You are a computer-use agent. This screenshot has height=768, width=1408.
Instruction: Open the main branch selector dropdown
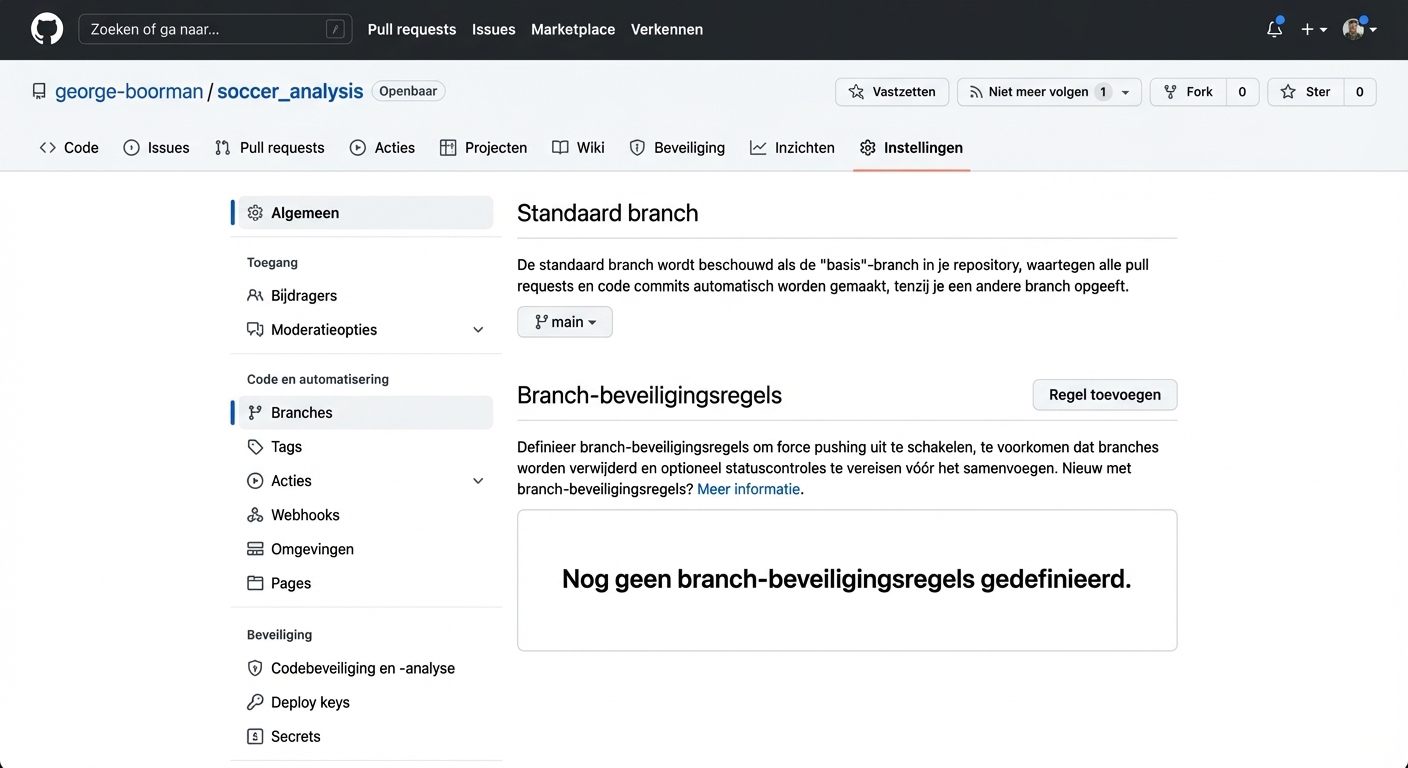coord(564,321)
